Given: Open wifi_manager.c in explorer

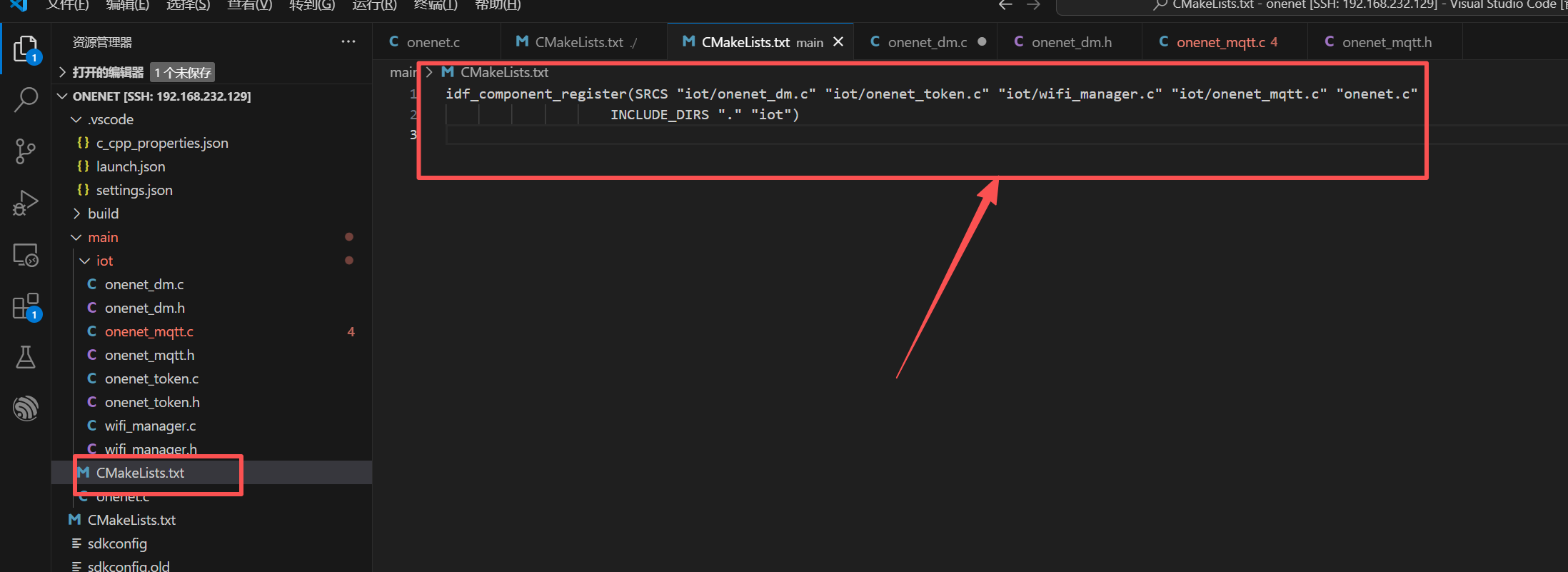Looking at the screenshot, I should (x=211, y=426).
